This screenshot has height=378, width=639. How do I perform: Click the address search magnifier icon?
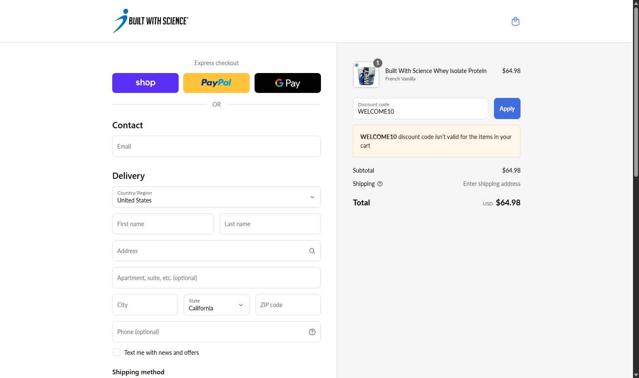click(x=312, y=251)
